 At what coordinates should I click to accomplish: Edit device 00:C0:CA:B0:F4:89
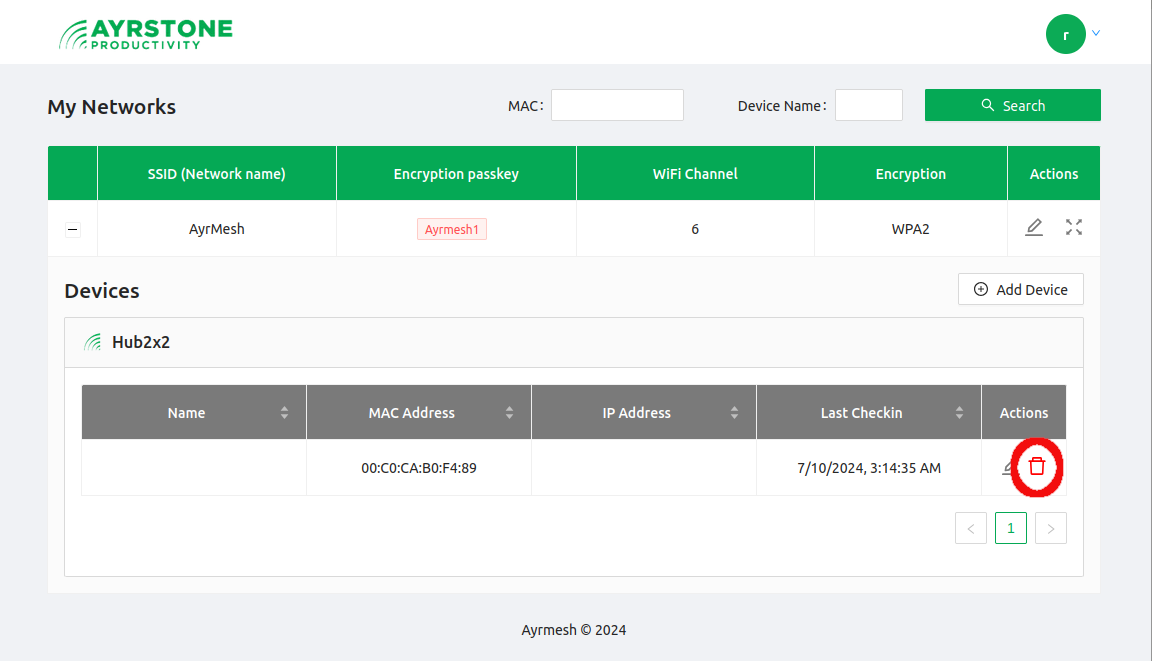click(1008, 467)
